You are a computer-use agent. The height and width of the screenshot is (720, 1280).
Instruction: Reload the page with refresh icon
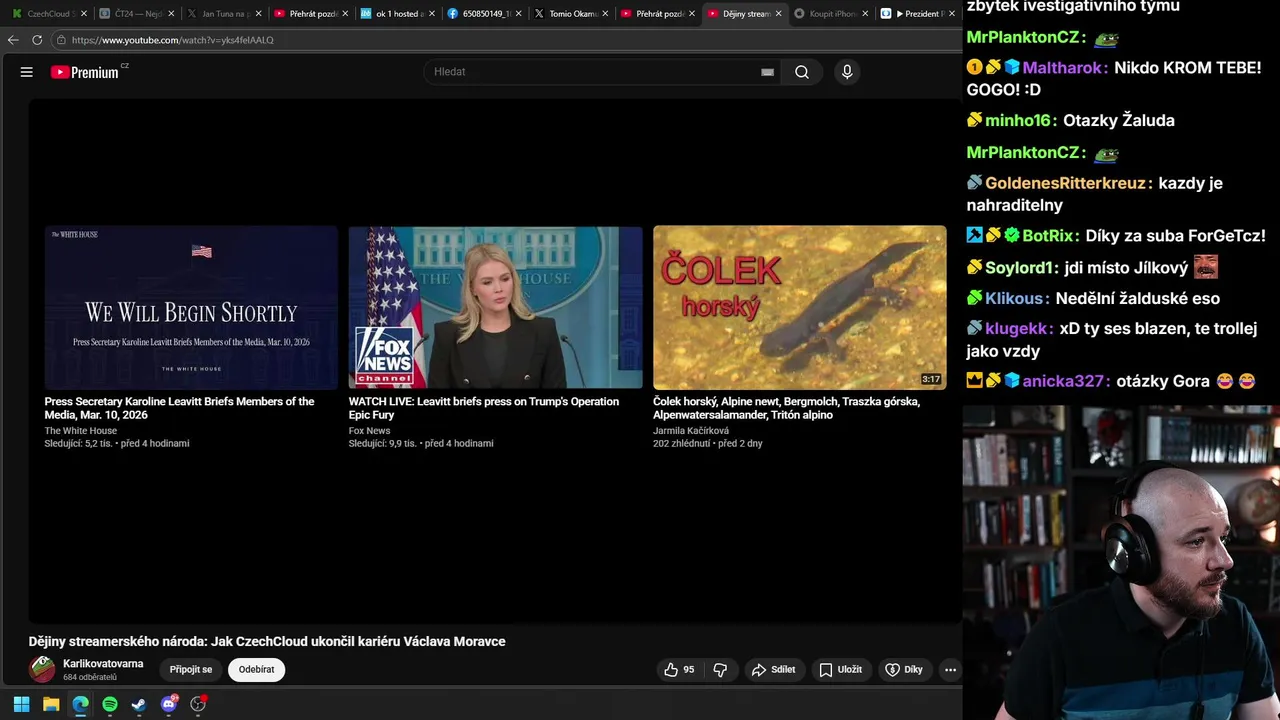[x=37, y=40]
